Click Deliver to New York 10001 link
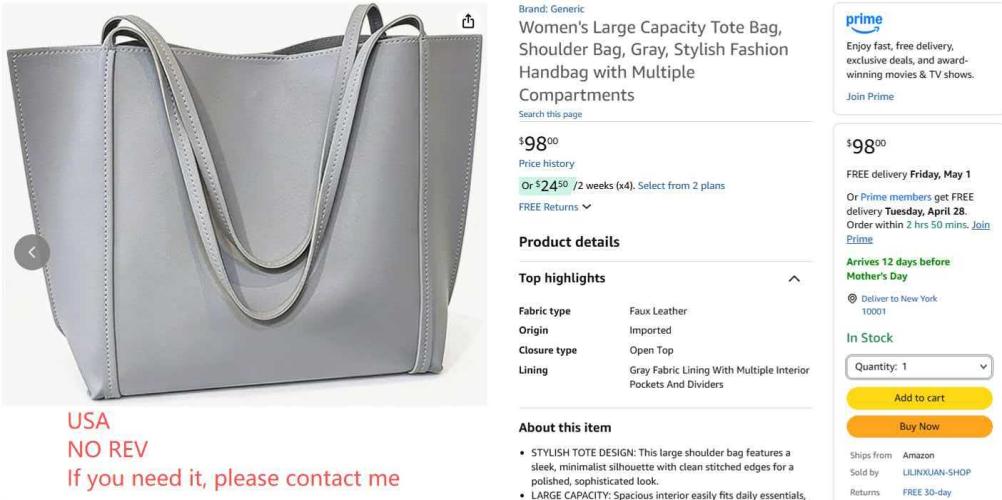The height and width of the screenshot is (500, 1002). pos(898,305)
